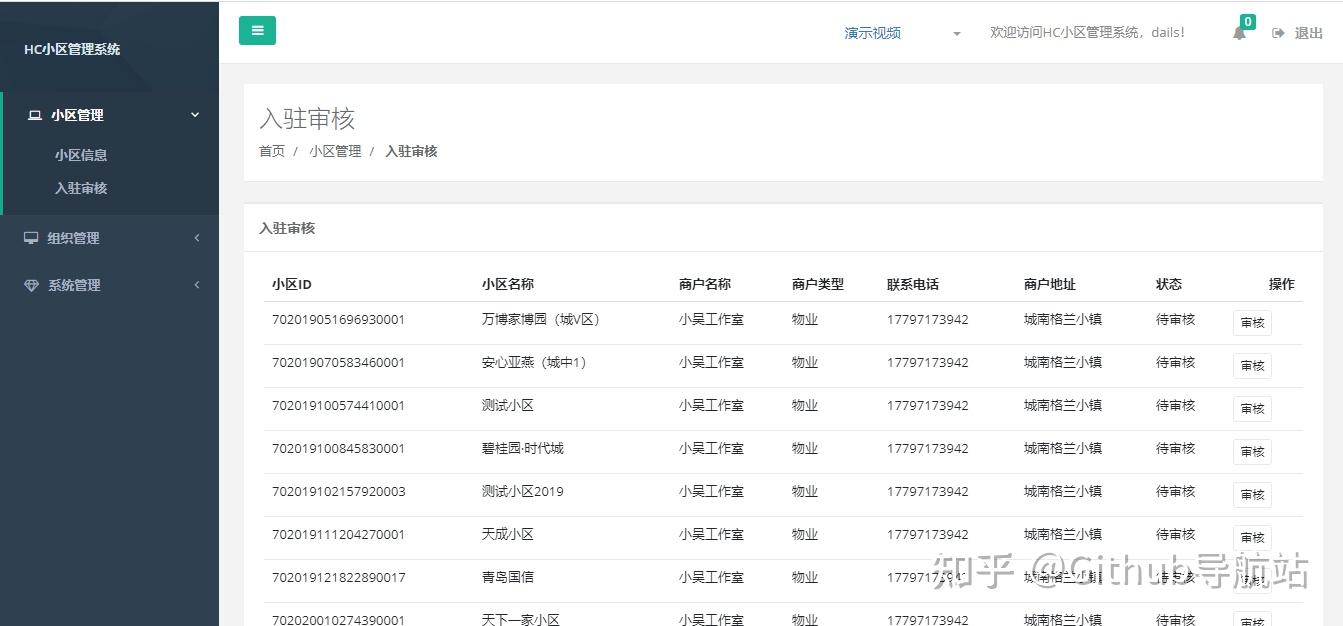The width and height of the screenshot is (1343, 626).
Task: Click the 商户地址 column header
Action: (x=1050, y=284)
